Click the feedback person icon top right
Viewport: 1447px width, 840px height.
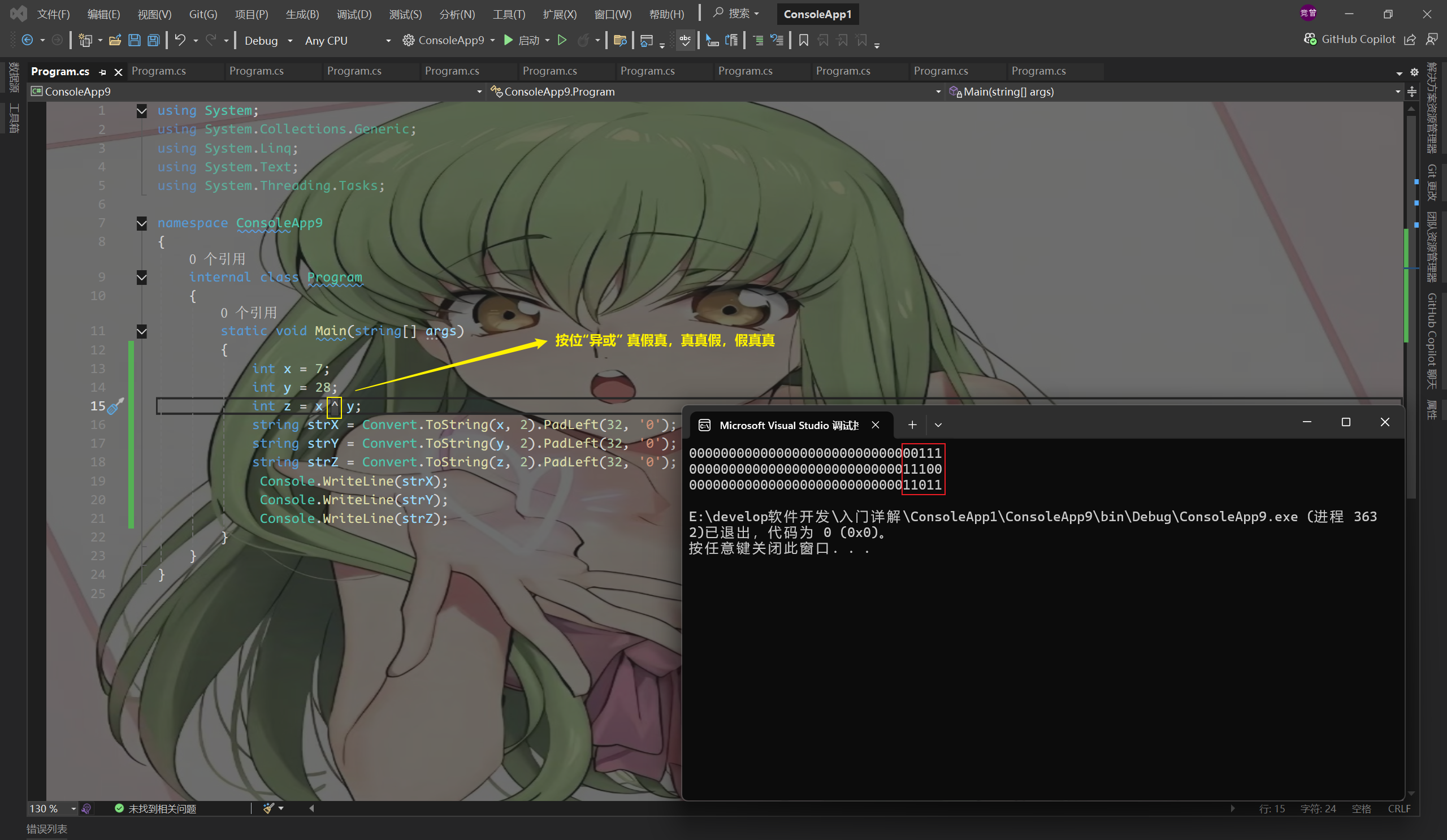(x=1432, y=39)
